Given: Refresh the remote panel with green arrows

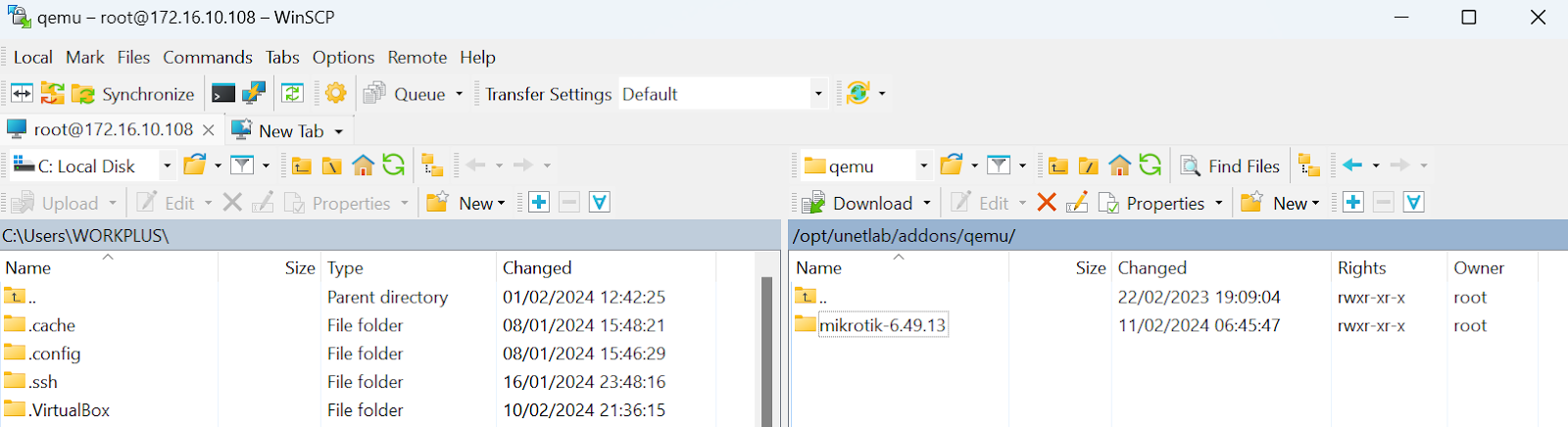Looking at the screenshot, I should [1150, 165].
